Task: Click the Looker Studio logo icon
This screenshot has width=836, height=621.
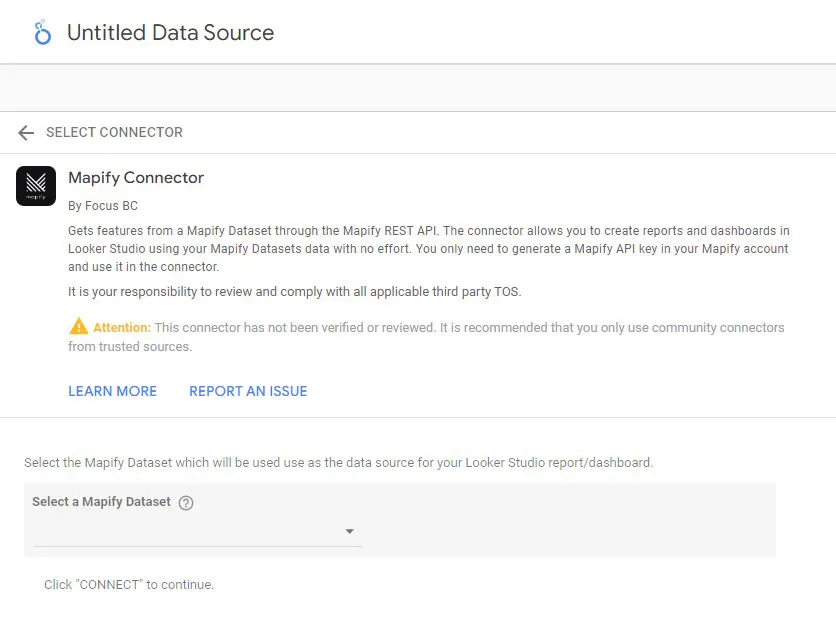Action: 42,33
